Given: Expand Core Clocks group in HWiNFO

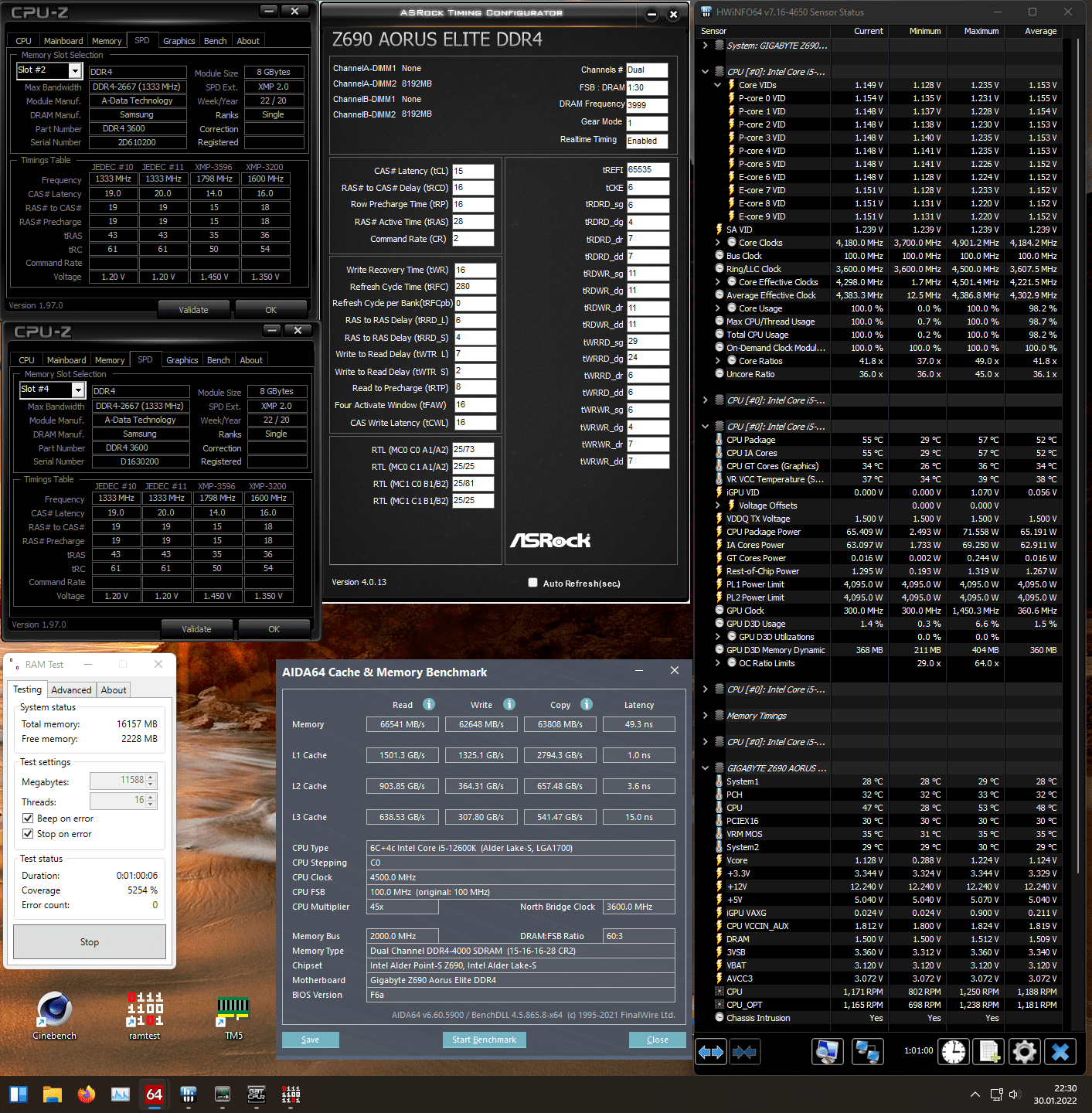Looking at the screenshot, I should pyautogui.click(x=717, y=243).
